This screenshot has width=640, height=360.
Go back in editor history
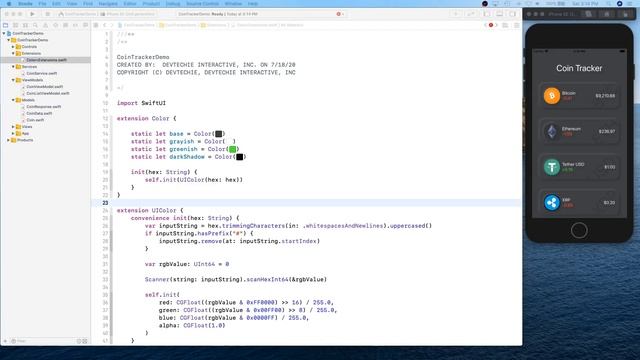coord(104,25)
